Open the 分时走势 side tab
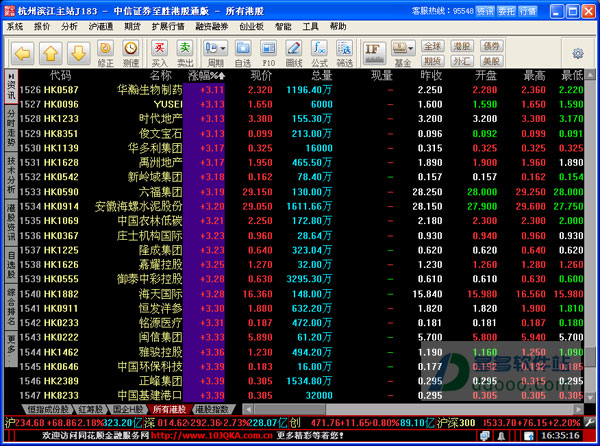Image resolution: width=600 pixels, height=446 pixels. click(x=11, y=128)
